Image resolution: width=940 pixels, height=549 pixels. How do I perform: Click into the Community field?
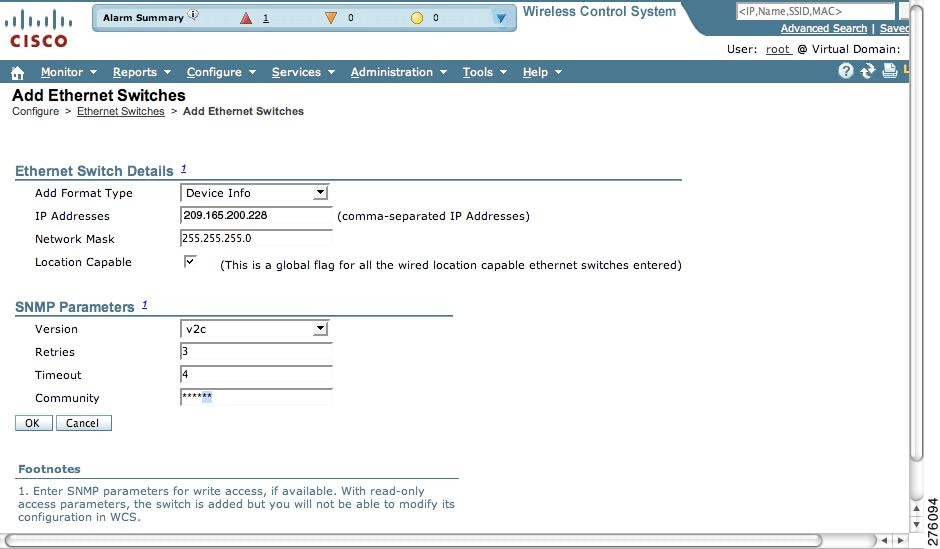pos(256,397)
